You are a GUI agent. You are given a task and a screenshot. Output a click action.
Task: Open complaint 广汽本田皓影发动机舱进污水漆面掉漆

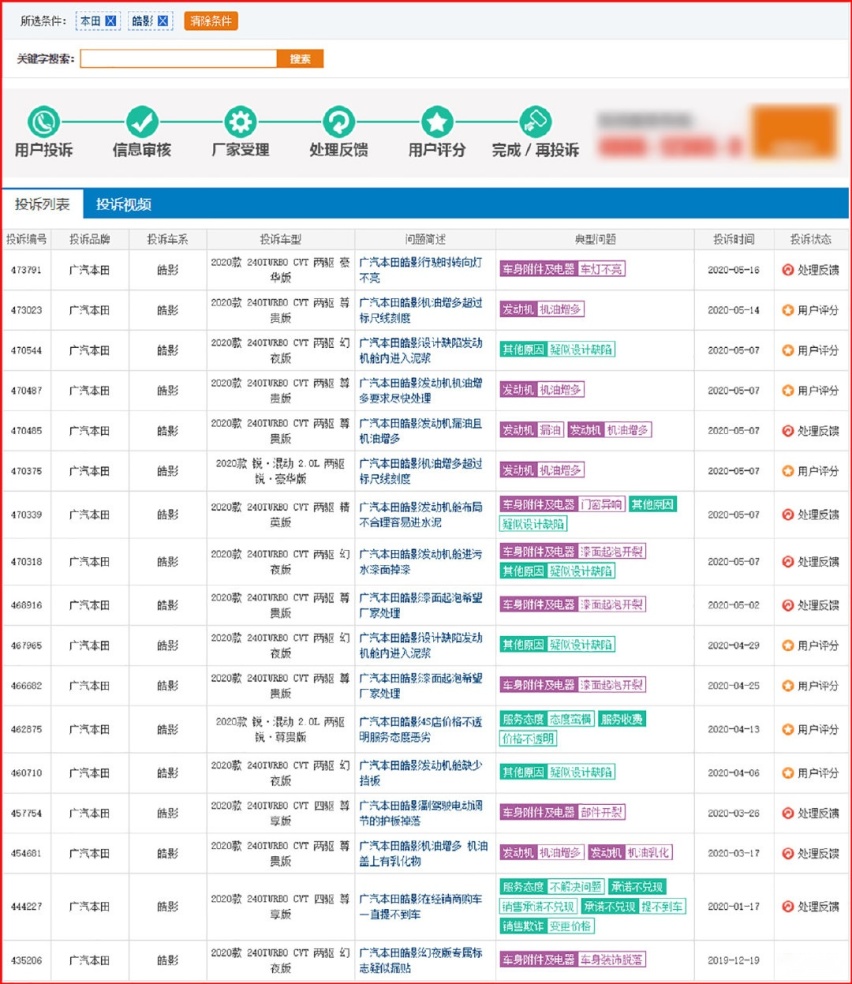(x=420, y=562)
